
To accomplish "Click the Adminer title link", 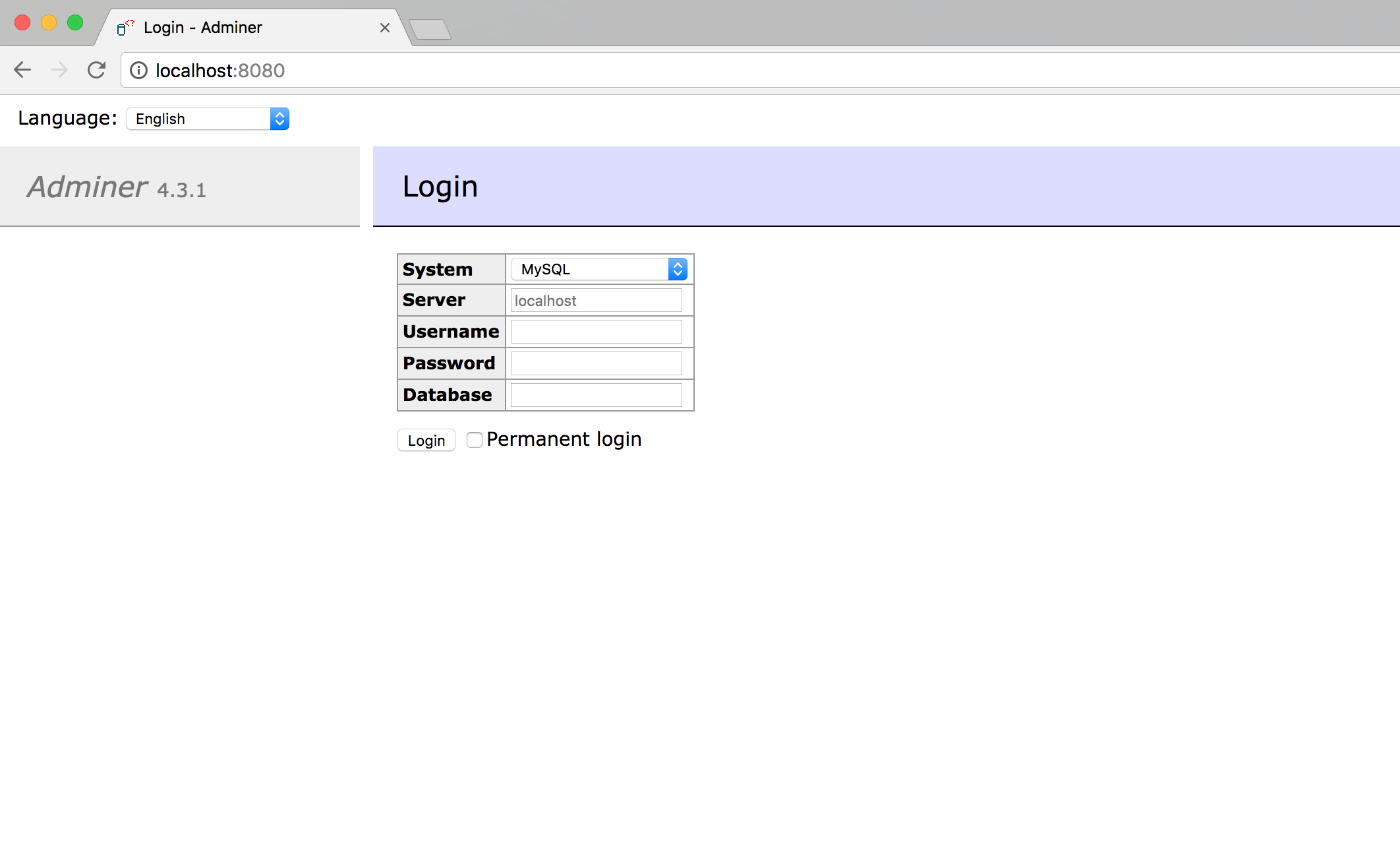I will (88, 187).
